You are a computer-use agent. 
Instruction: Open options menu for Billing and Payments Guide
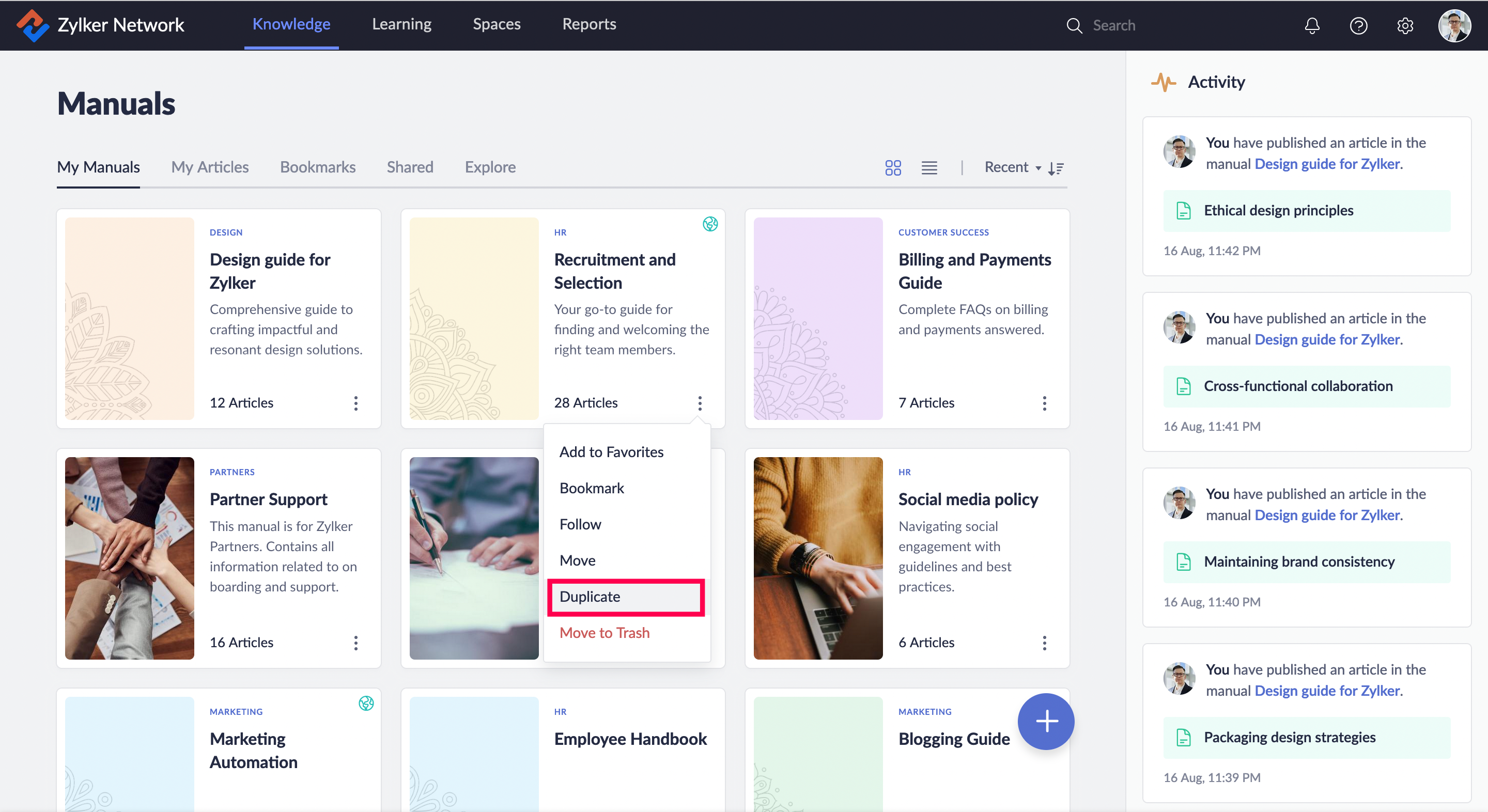coord(1044,403)
